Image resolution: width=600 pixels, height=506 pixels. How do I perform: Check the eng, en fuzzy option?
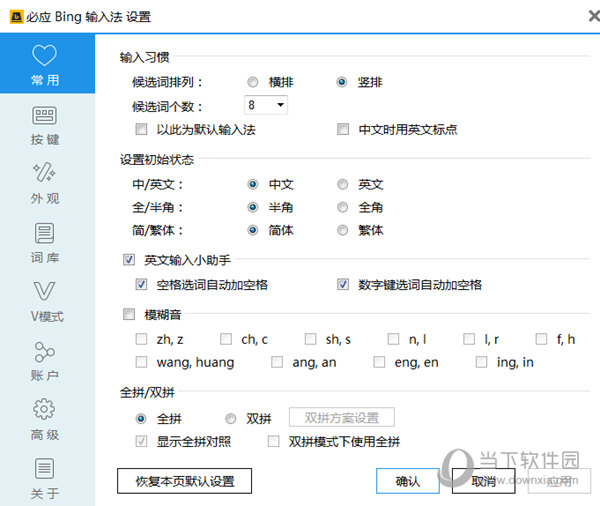[x=379, y=362]
